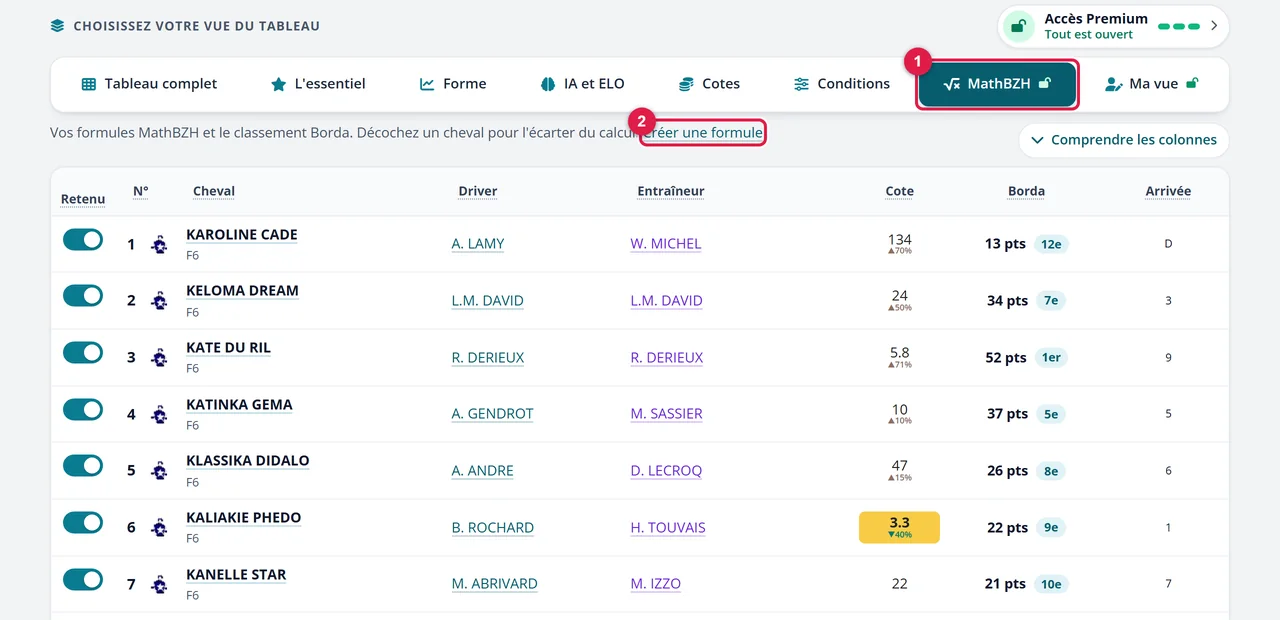1280x620 pixels.
Task: Open the Accès Premium panel
Action: [1113, 26]
